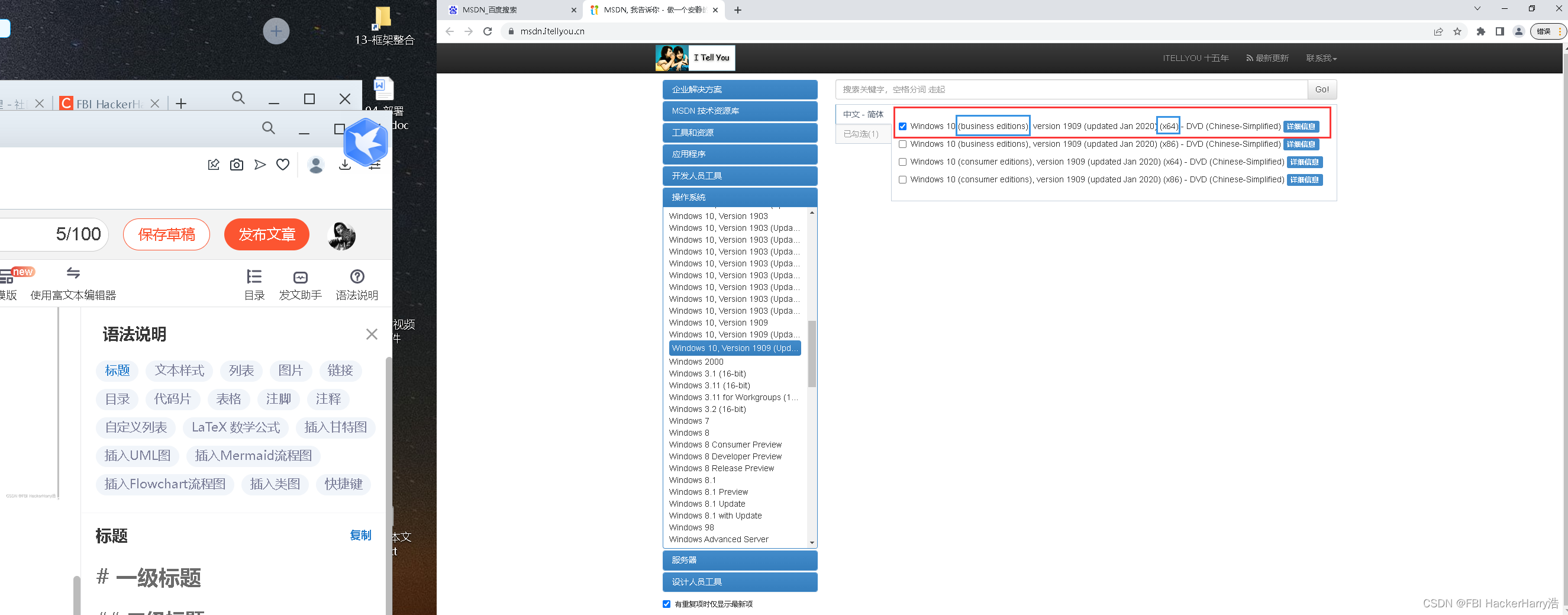
Task: Expand 服务器 category
Action: coord(740,560)
